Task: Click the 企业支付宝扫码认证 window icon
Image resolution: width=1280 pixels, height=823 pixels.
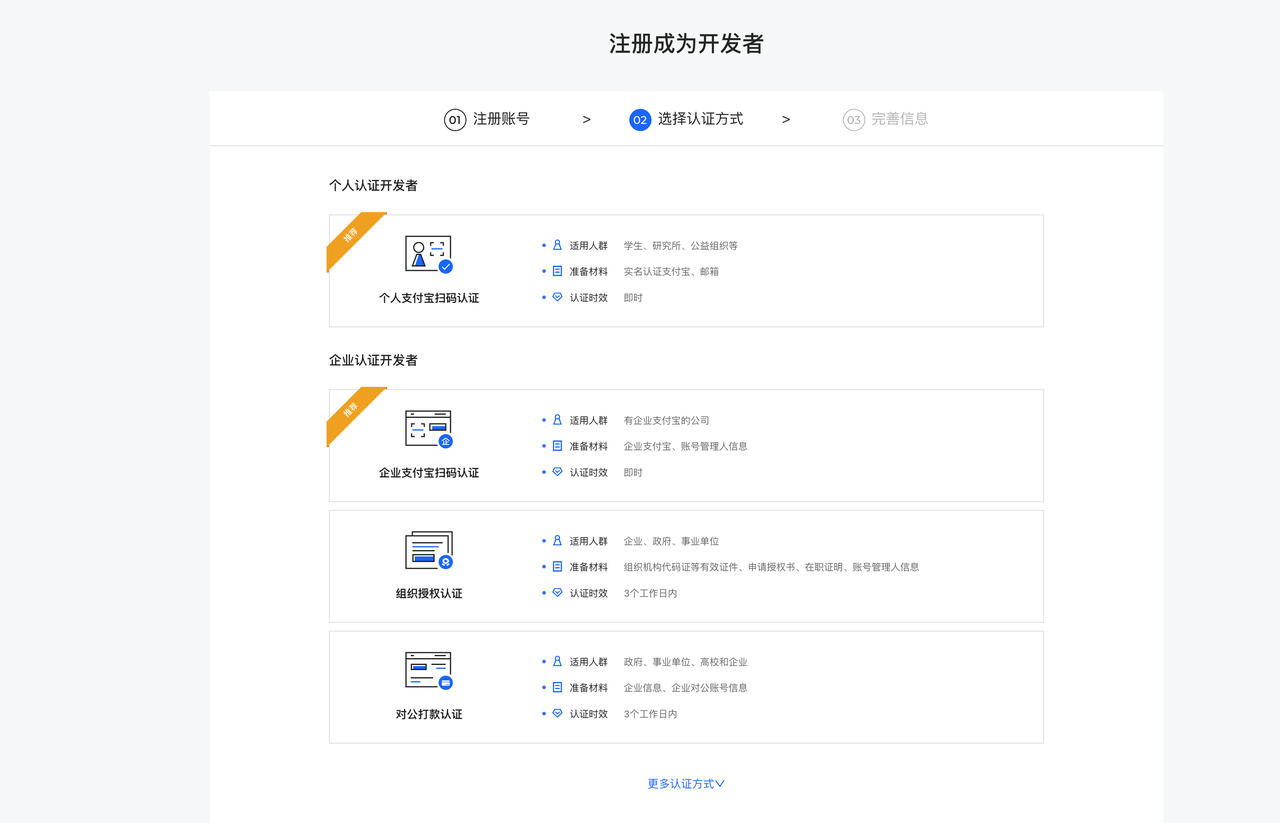Action: click(429, 429)
